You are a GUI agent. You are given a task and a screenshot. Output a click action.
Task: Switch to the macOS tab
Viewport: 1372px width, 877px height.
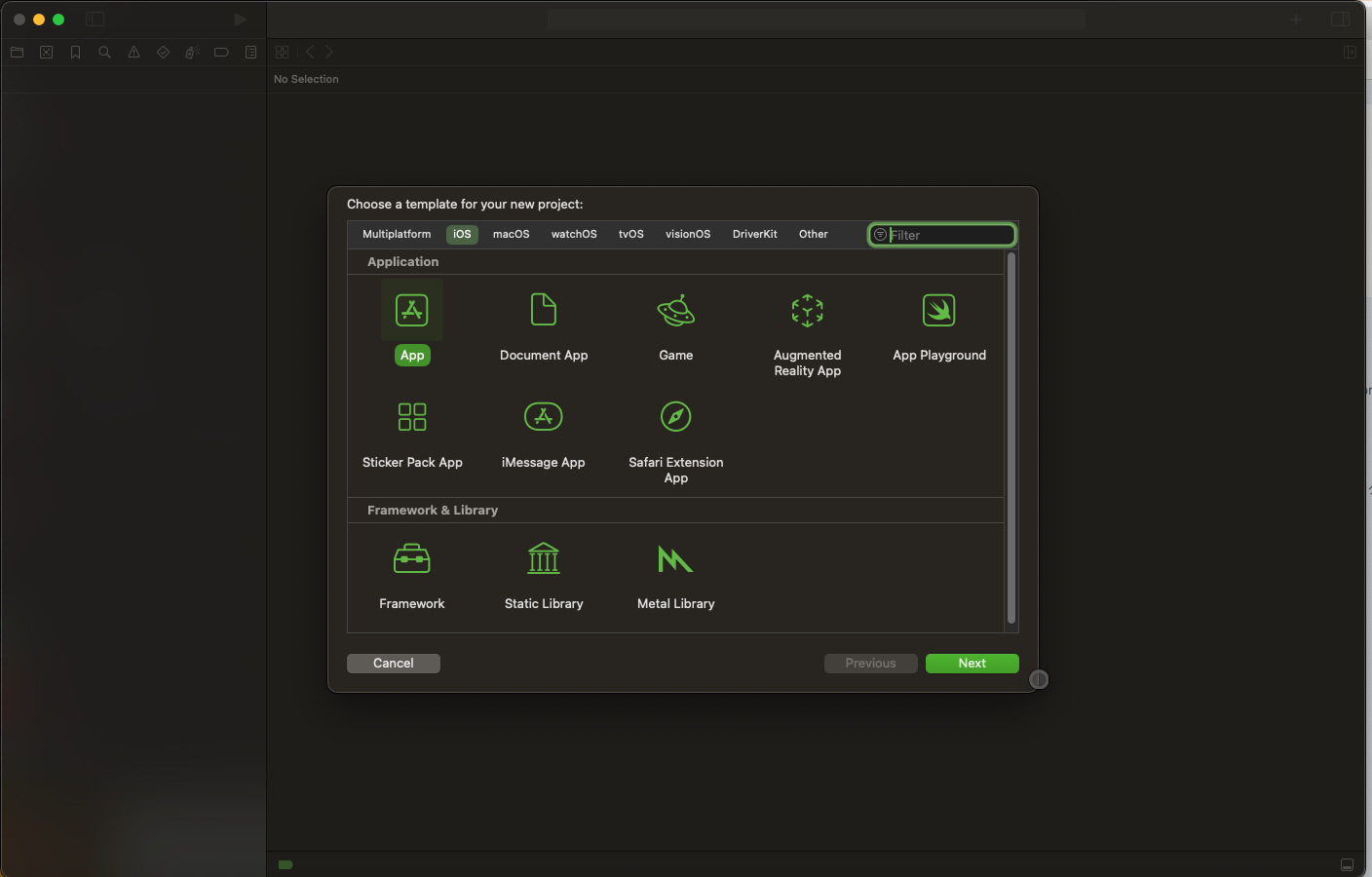pyautogui.click(x=512, y=234)
